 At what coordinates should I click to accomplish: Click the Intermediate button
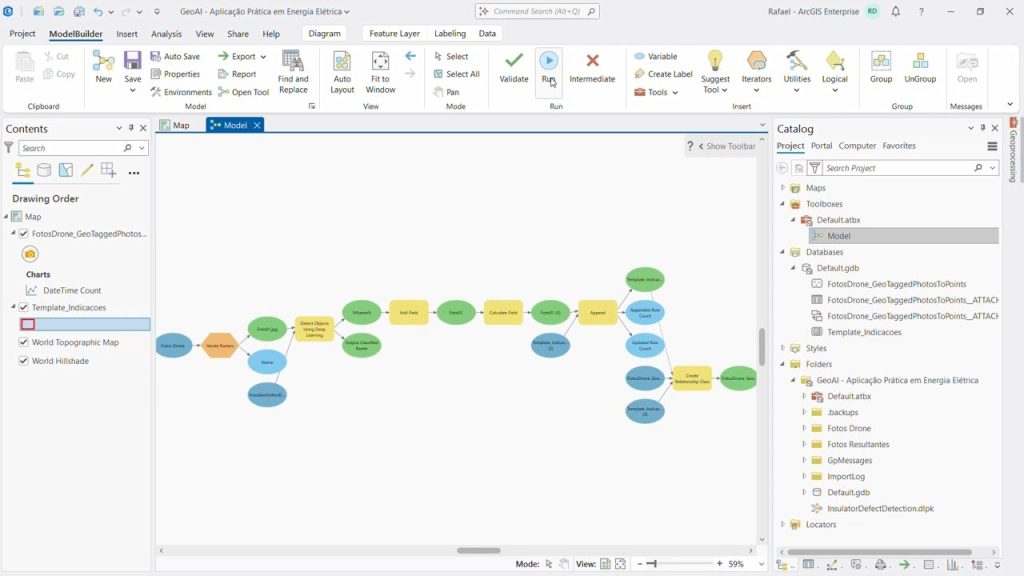pos(592,67)
